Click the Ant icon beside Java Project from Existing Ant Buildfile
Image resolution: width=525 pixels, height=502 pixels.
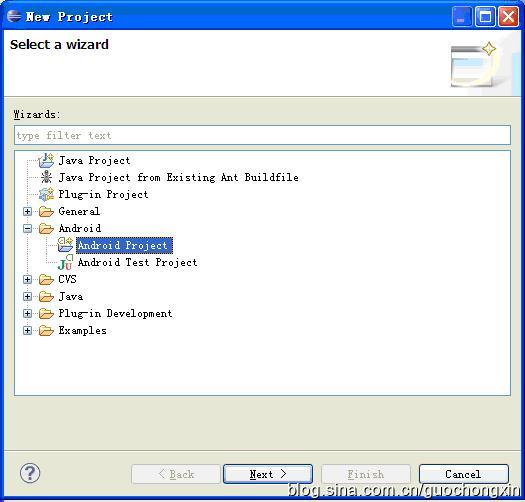click(46, 177)
